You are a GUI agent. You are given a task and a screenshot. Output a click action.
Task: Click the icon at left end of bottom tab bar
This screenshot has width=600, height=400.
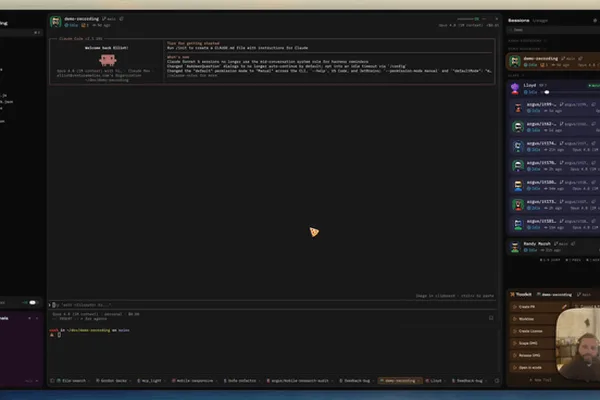click(52, 381)
